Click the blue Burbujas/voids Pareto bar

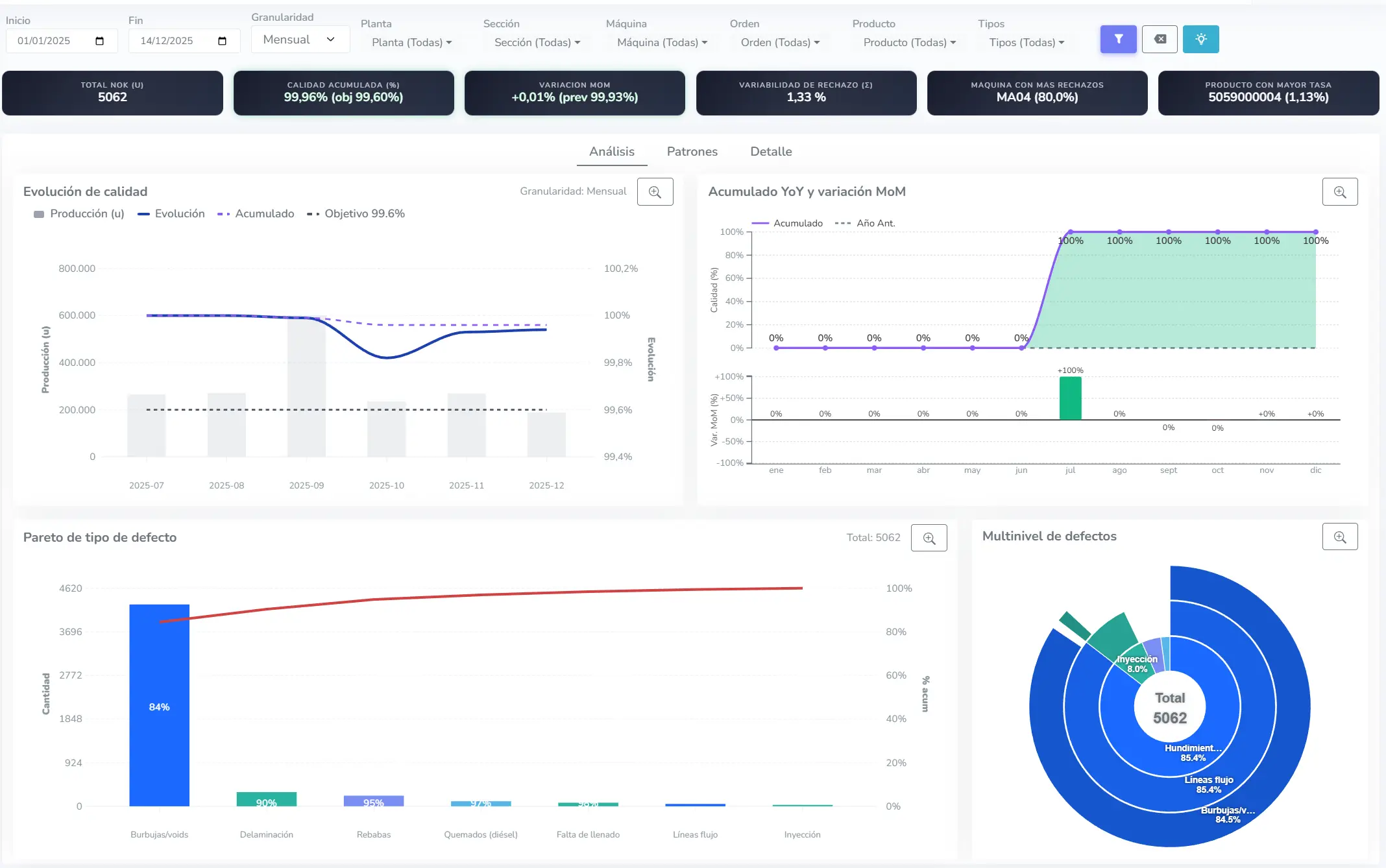coord(158,707)
